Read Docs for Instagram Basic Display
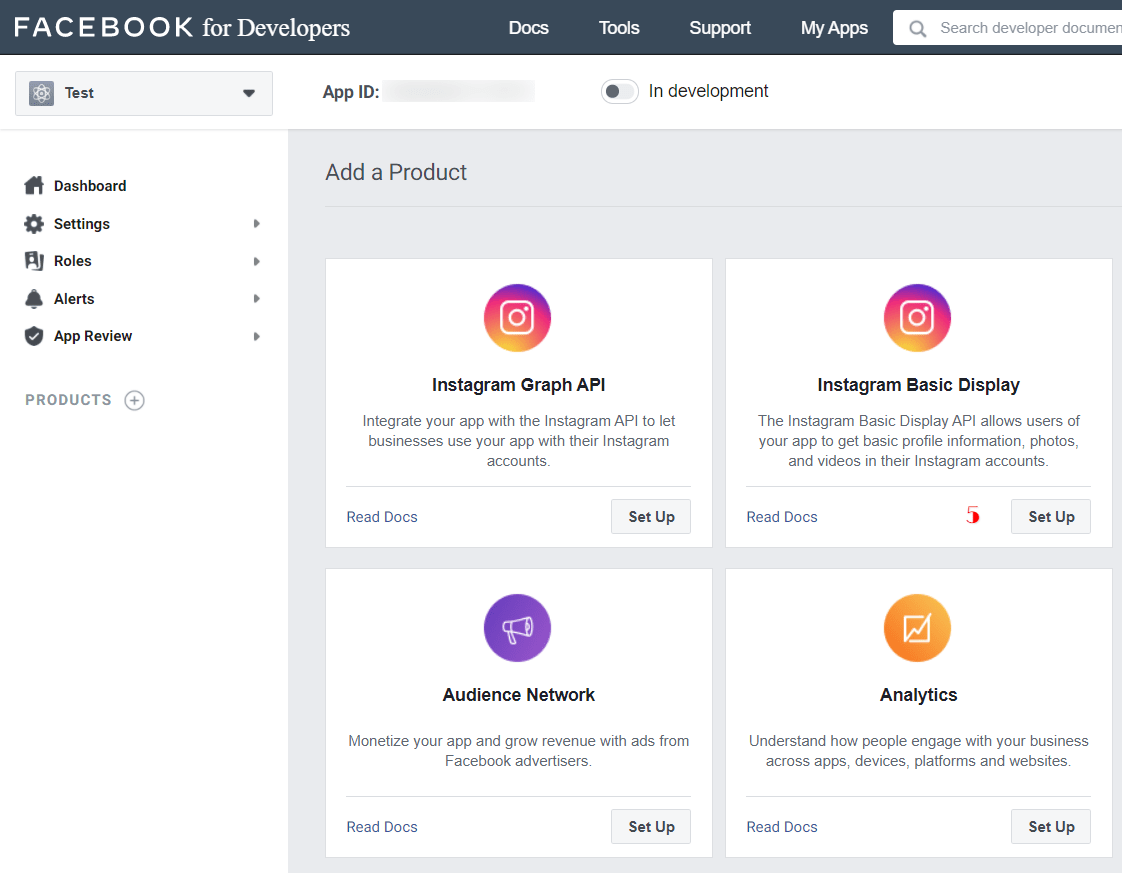Screen dimensions: 1122x873 (782, 517)
